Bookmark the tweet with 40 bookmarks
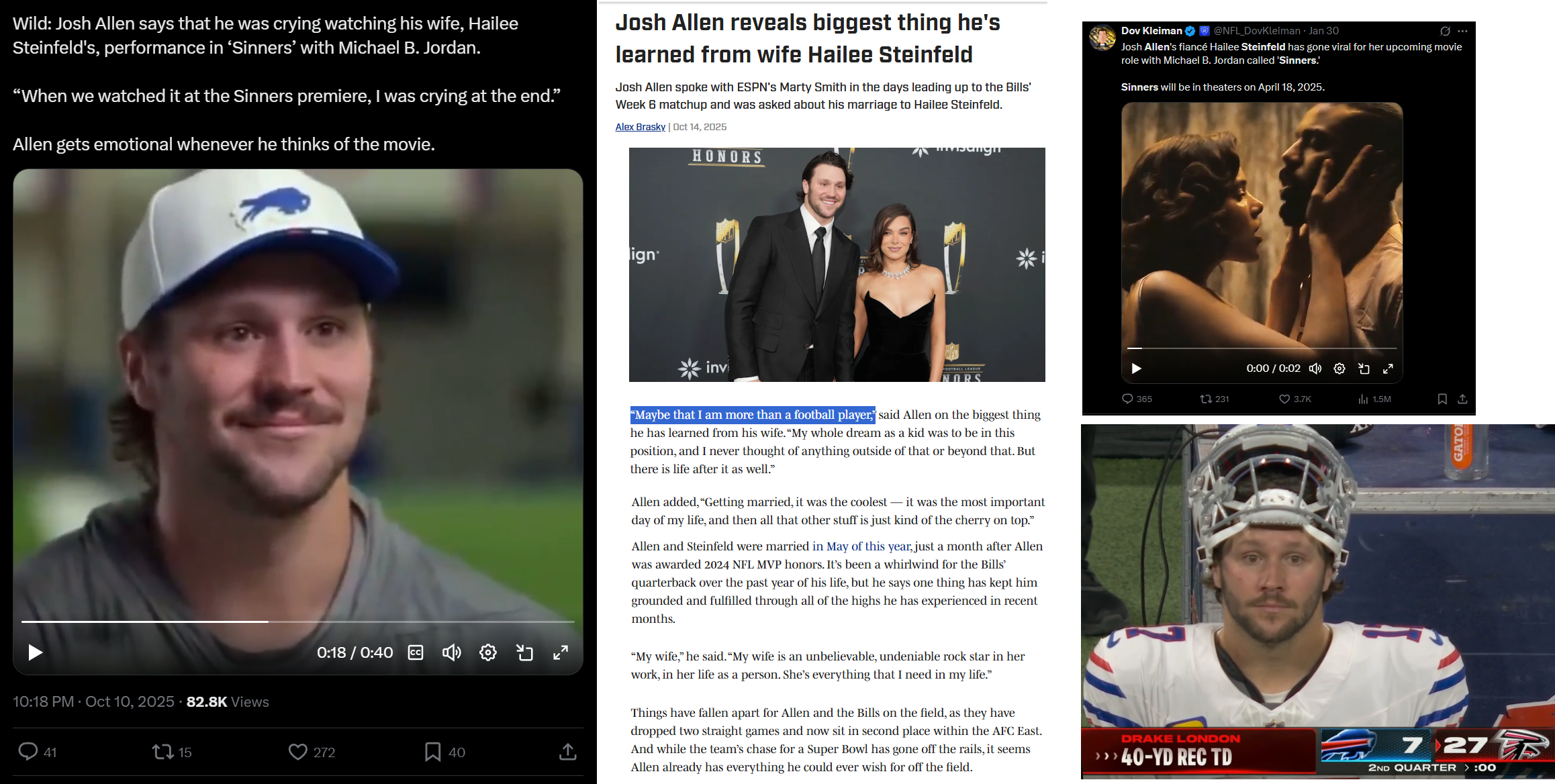The width and height of the screenshot is (1555, 784). (433, 751)
